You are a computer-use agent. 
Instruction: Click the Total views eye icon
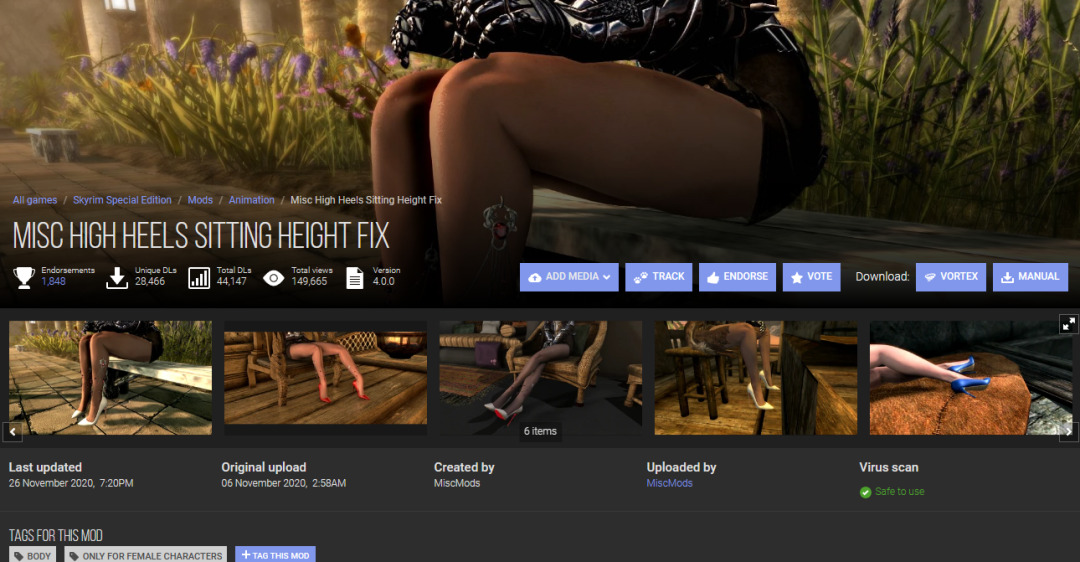[273, 278]
